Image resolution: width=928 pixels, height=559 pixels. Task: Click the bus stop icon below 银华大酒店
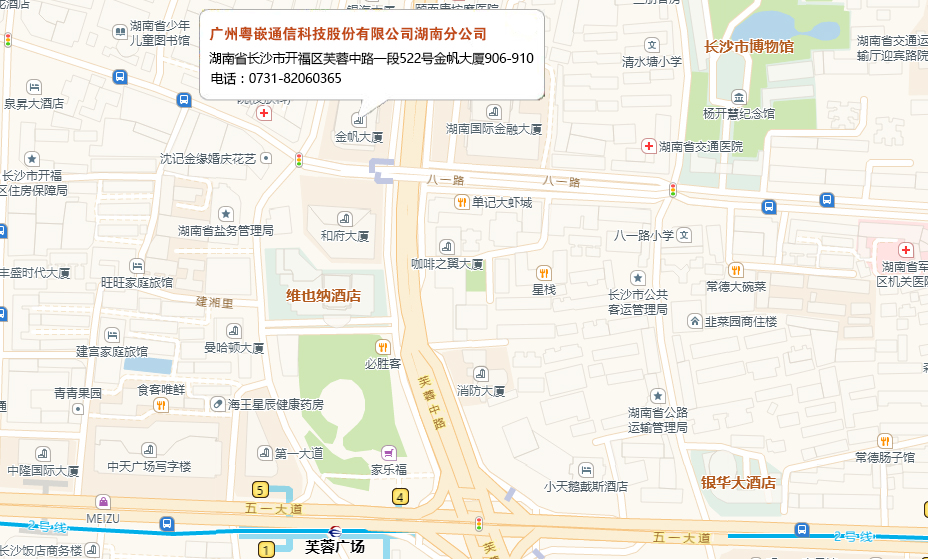point(802,529)
